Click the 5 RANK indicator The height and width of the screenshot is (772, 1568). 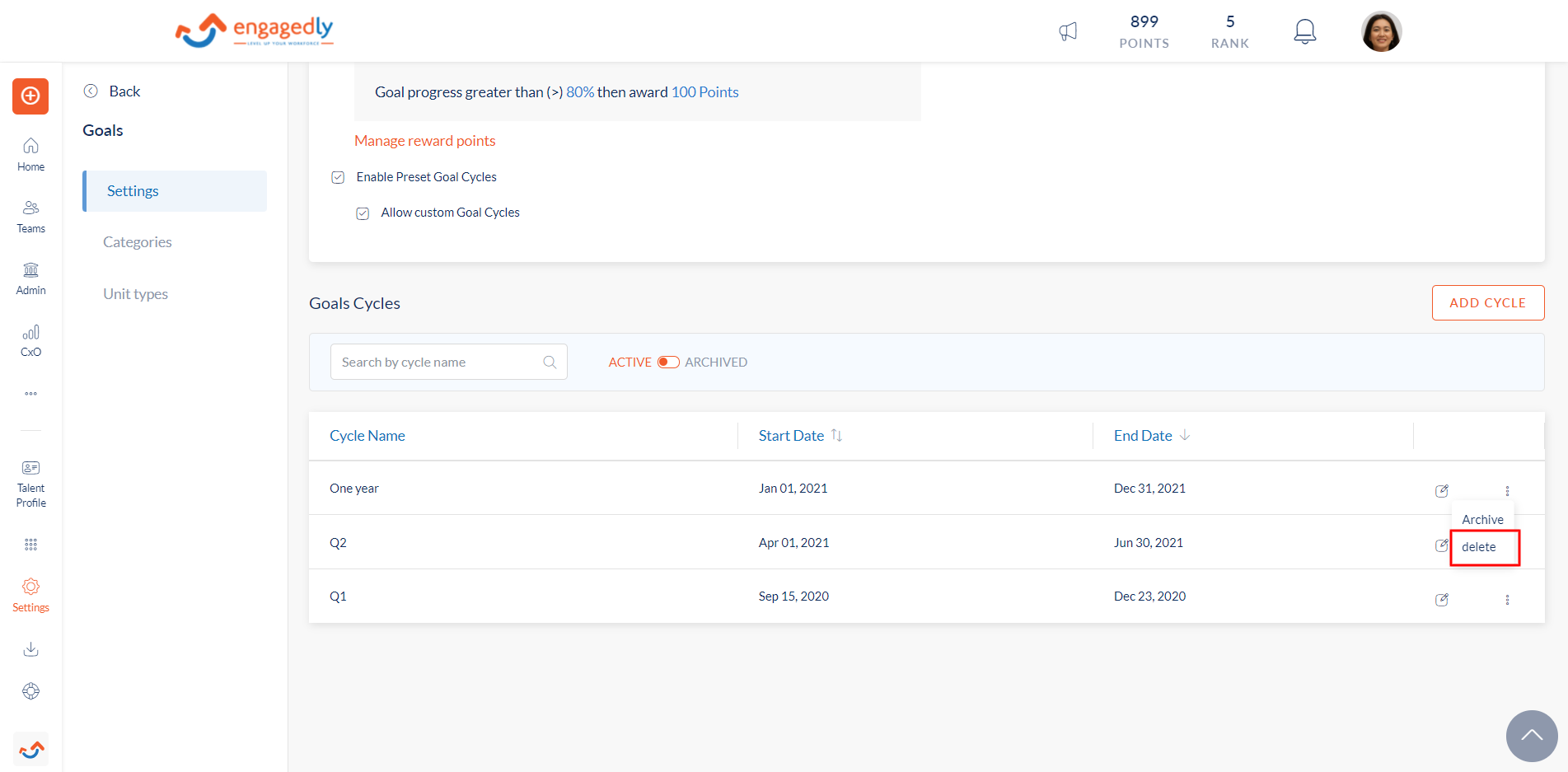(x=1229, y=31)
